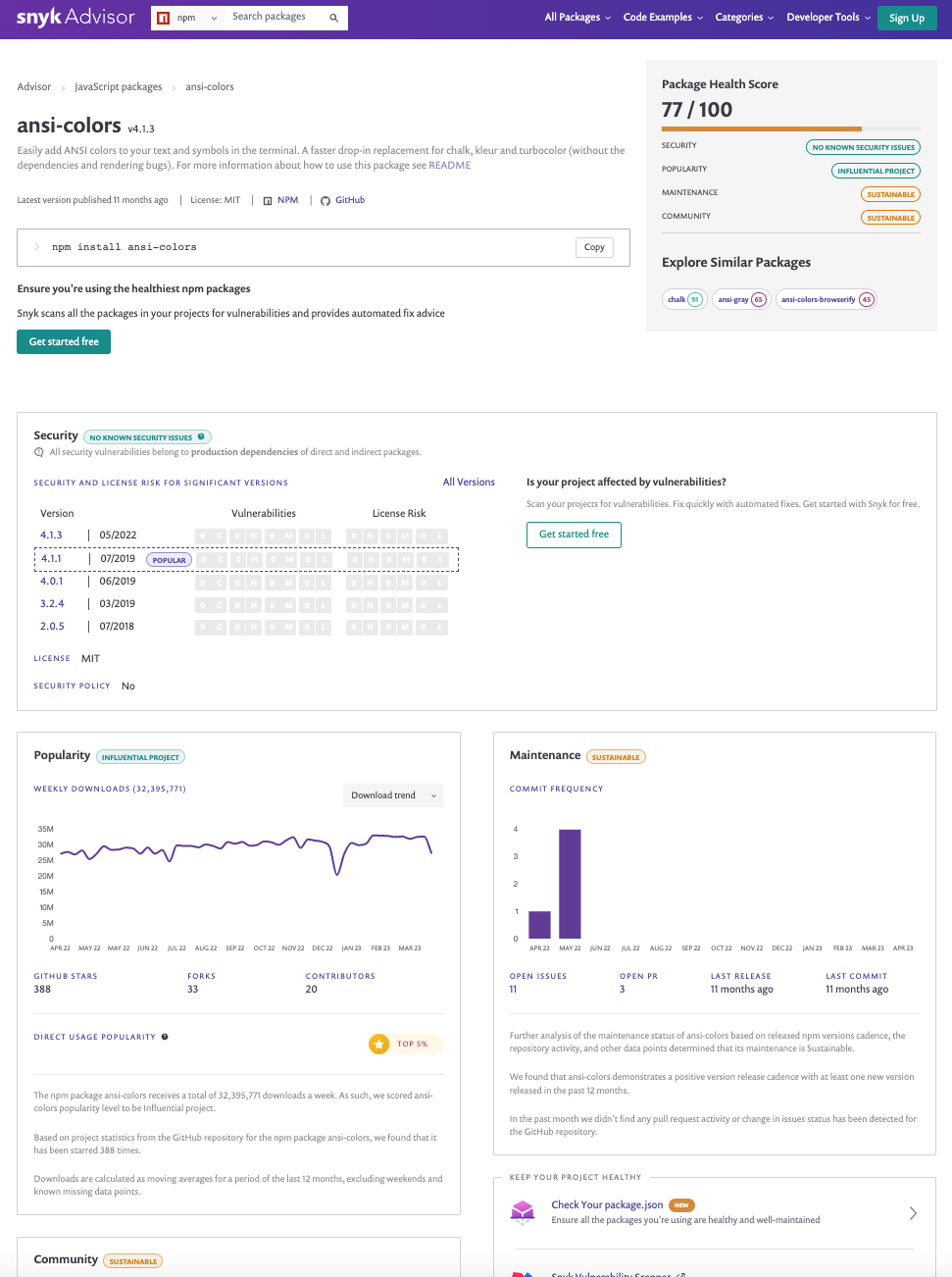This screenshot has width=952, height=1277.
Task: Click the Open PR count 3
Action: pos(622,990)
